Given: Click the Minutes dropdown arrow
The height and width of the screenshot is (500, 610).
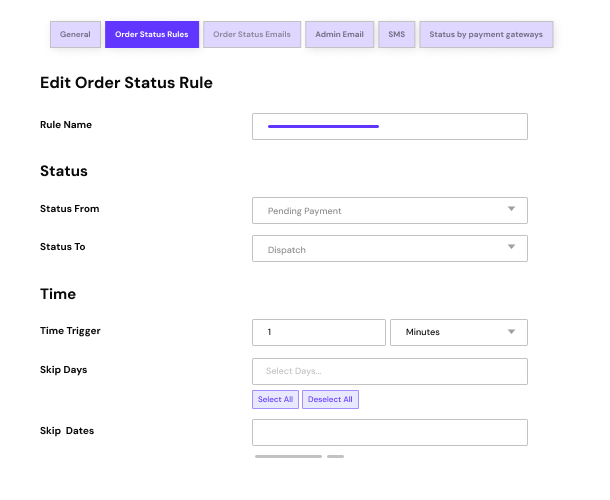Looking at the screenshot, I should click(x=512, y=332).
